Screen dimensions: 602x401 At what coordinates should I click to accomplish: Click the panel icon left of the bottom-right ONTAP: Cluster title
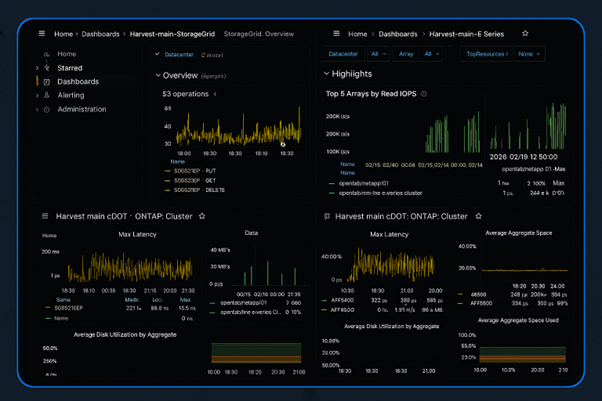click(x=327, y=216)
